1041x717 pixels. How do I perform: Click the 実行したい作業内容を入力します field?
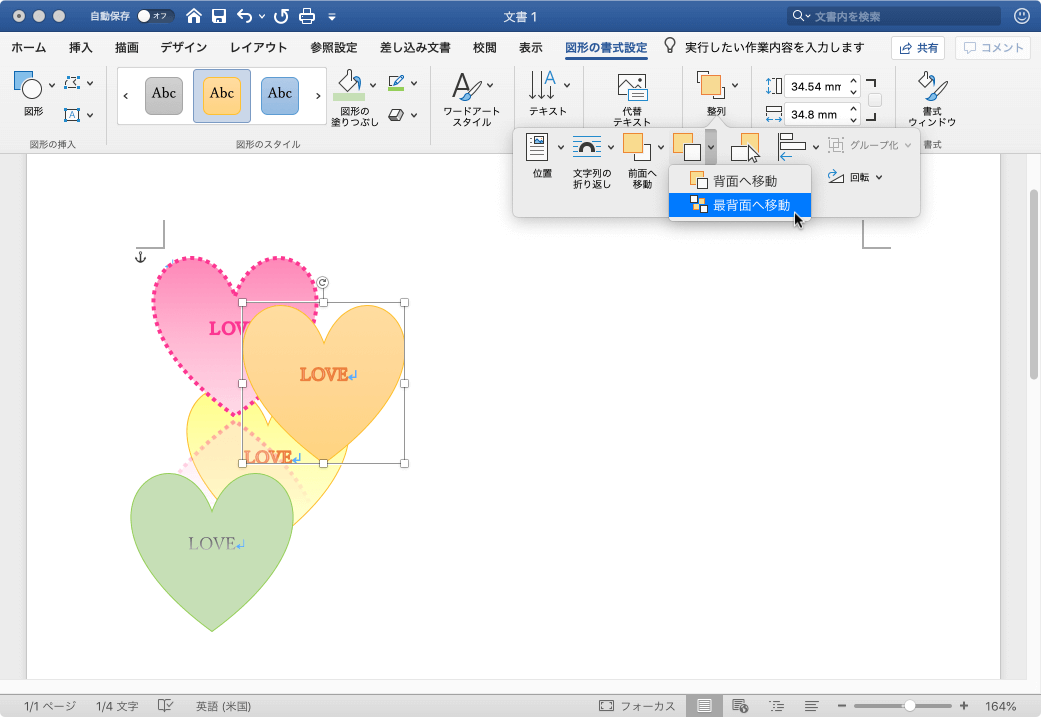tap(775, 48)
